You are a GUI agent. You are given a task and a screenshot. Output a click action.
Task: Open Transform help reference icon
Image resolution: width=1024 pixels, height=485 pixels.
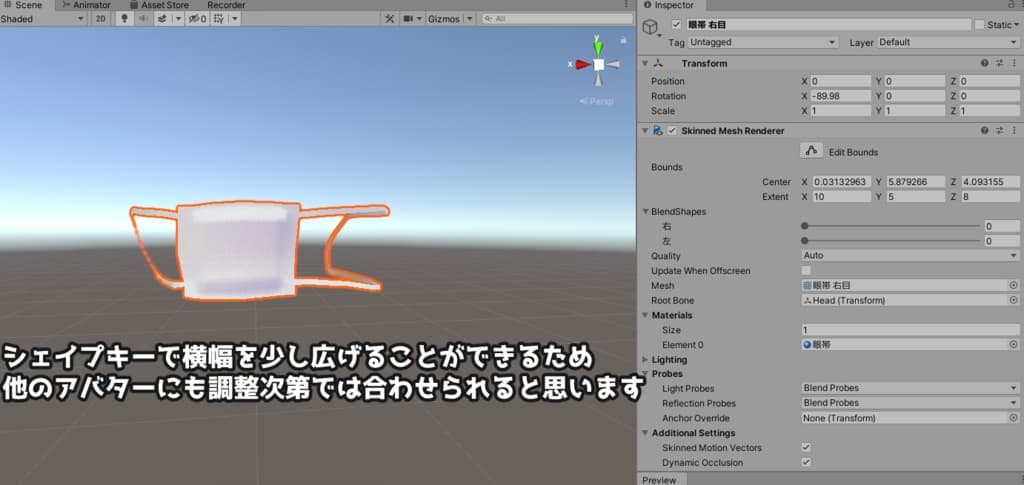(x=984, y=63)
